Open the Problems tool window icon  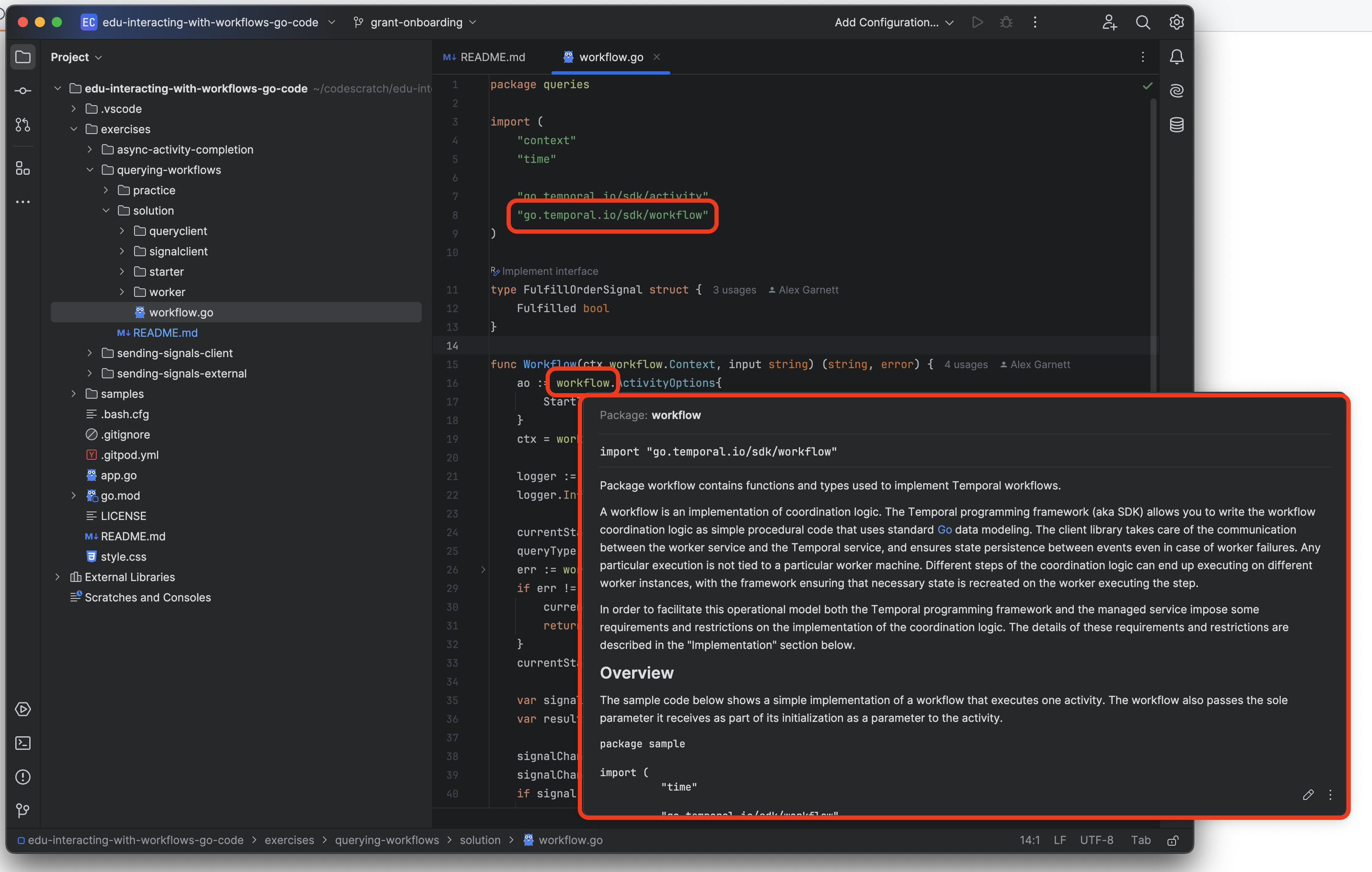point(23,777)
